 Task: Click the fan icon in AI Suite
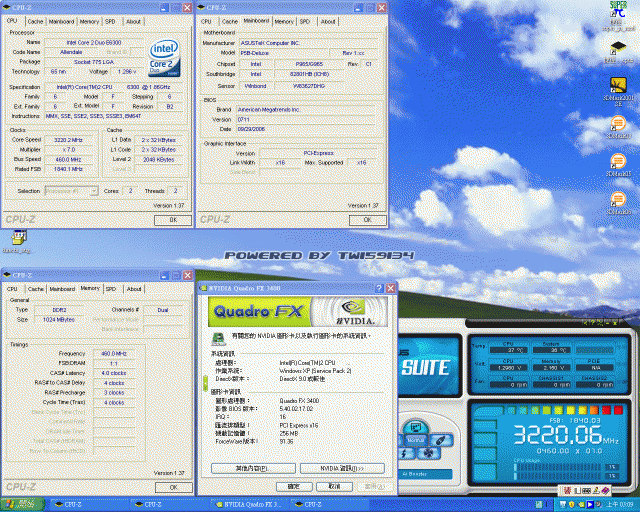pyautogui.click(x=428, y=453)
